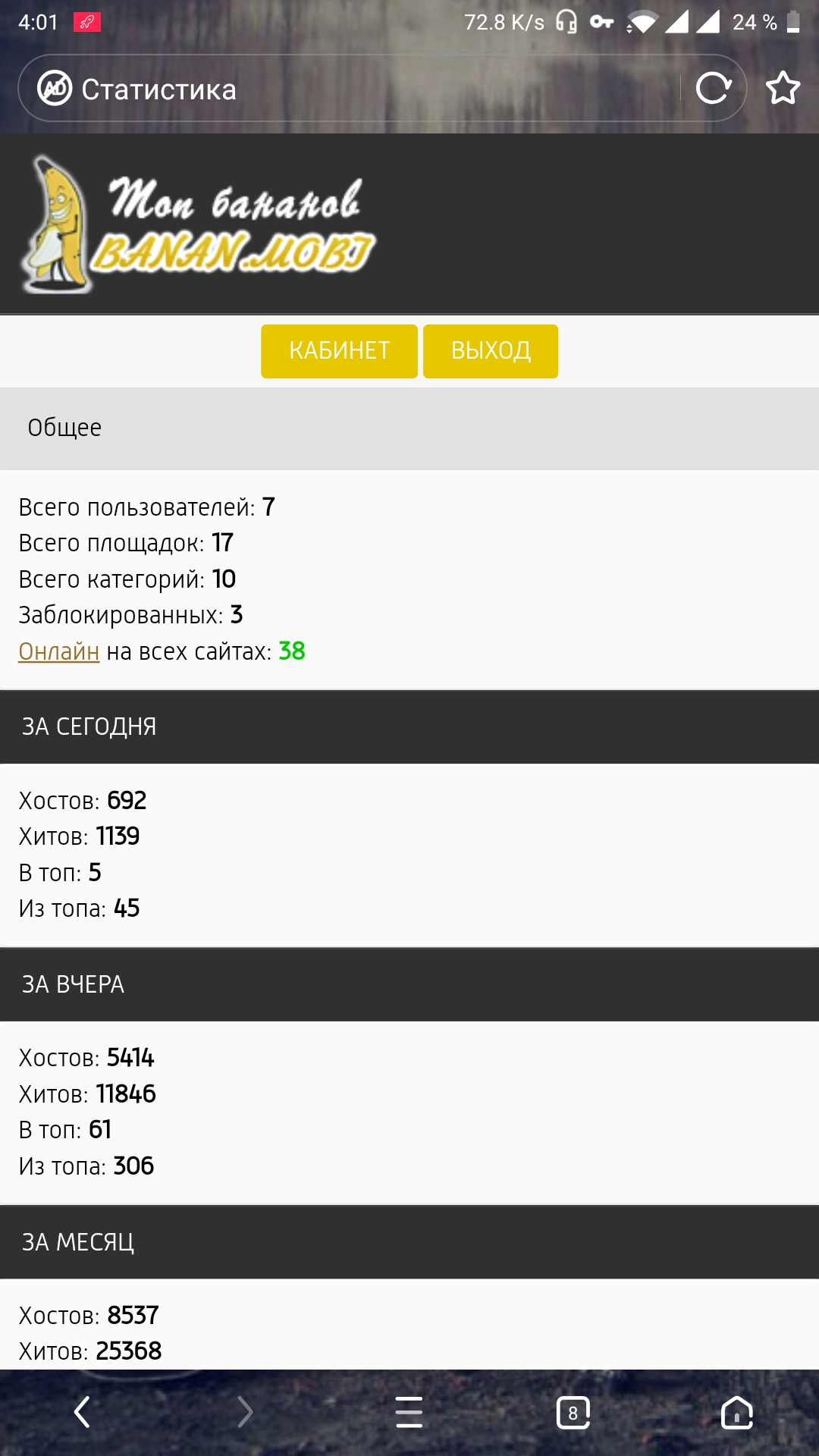This screenshot has height=1456, width=819.
Task: Go to browser home page icon
Action: tap(736, 1412)
